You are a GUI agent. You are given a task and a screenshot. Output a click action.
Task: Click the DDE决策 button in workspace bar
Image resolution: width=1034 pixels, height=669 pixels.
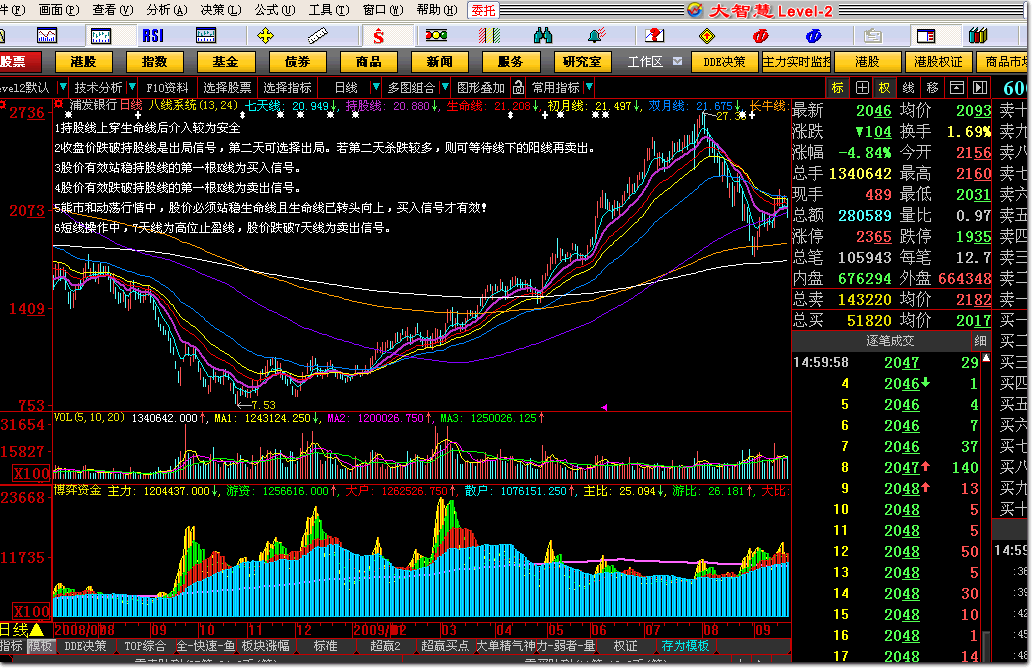coord(724,62)
